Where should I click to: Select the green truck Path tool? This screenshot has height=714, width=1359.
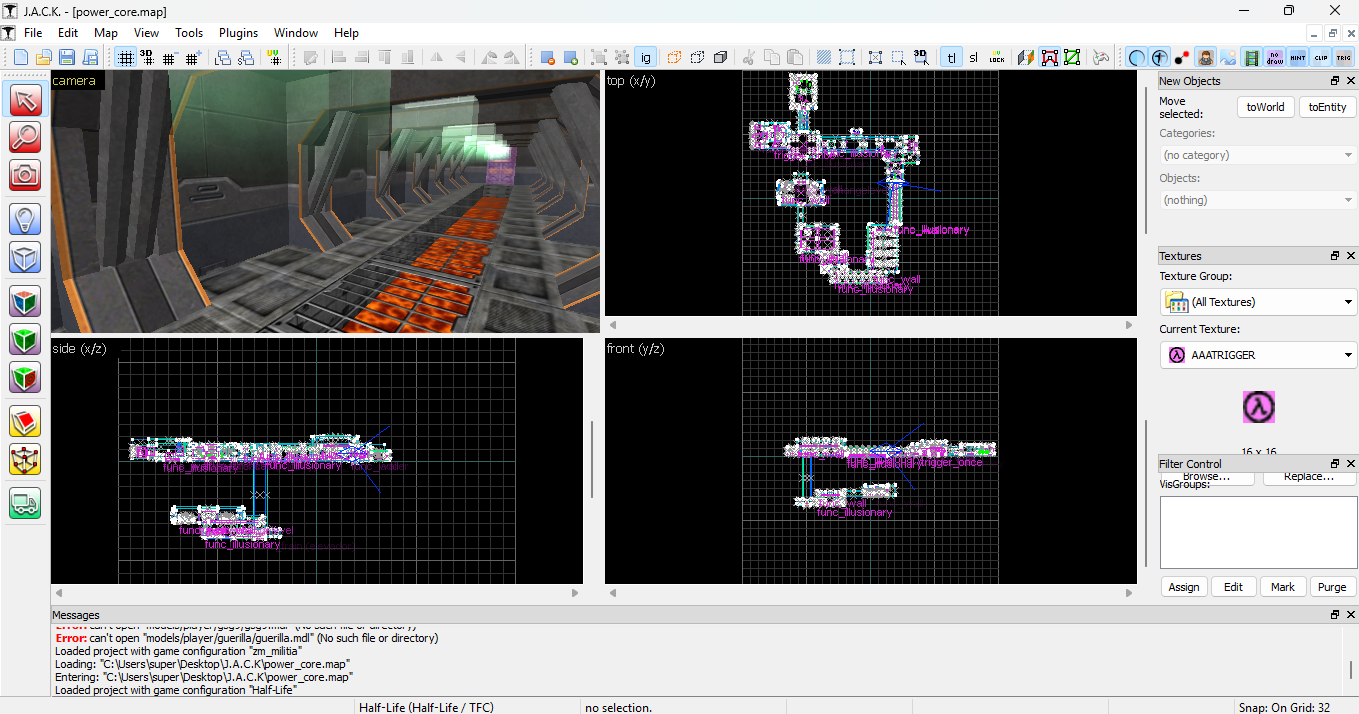pyautogui.click(x=25, y=503)
